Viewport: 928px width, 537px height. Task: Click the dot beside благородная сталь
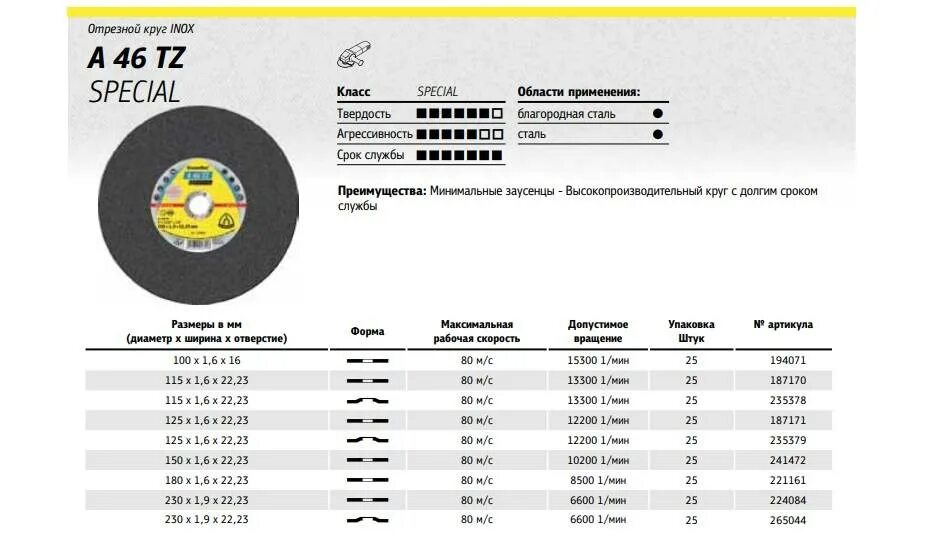[x=658, y=114]
